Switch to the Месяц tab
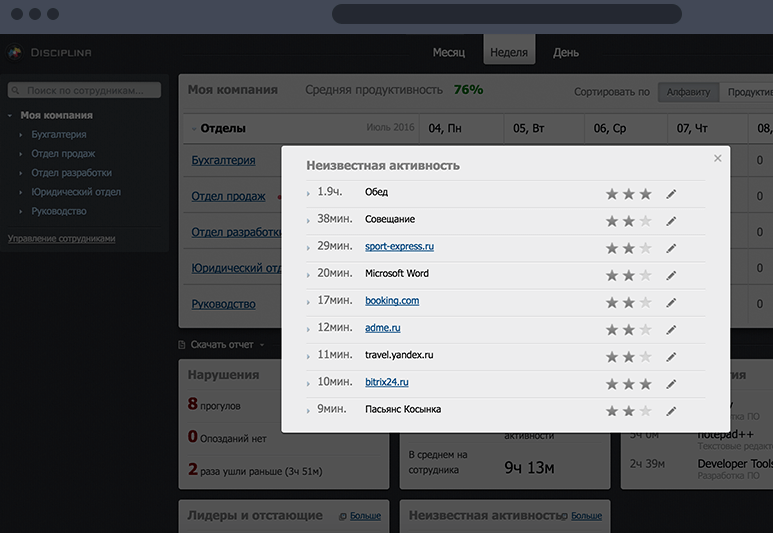Screen dimensions: 773x533 [449, 52]
